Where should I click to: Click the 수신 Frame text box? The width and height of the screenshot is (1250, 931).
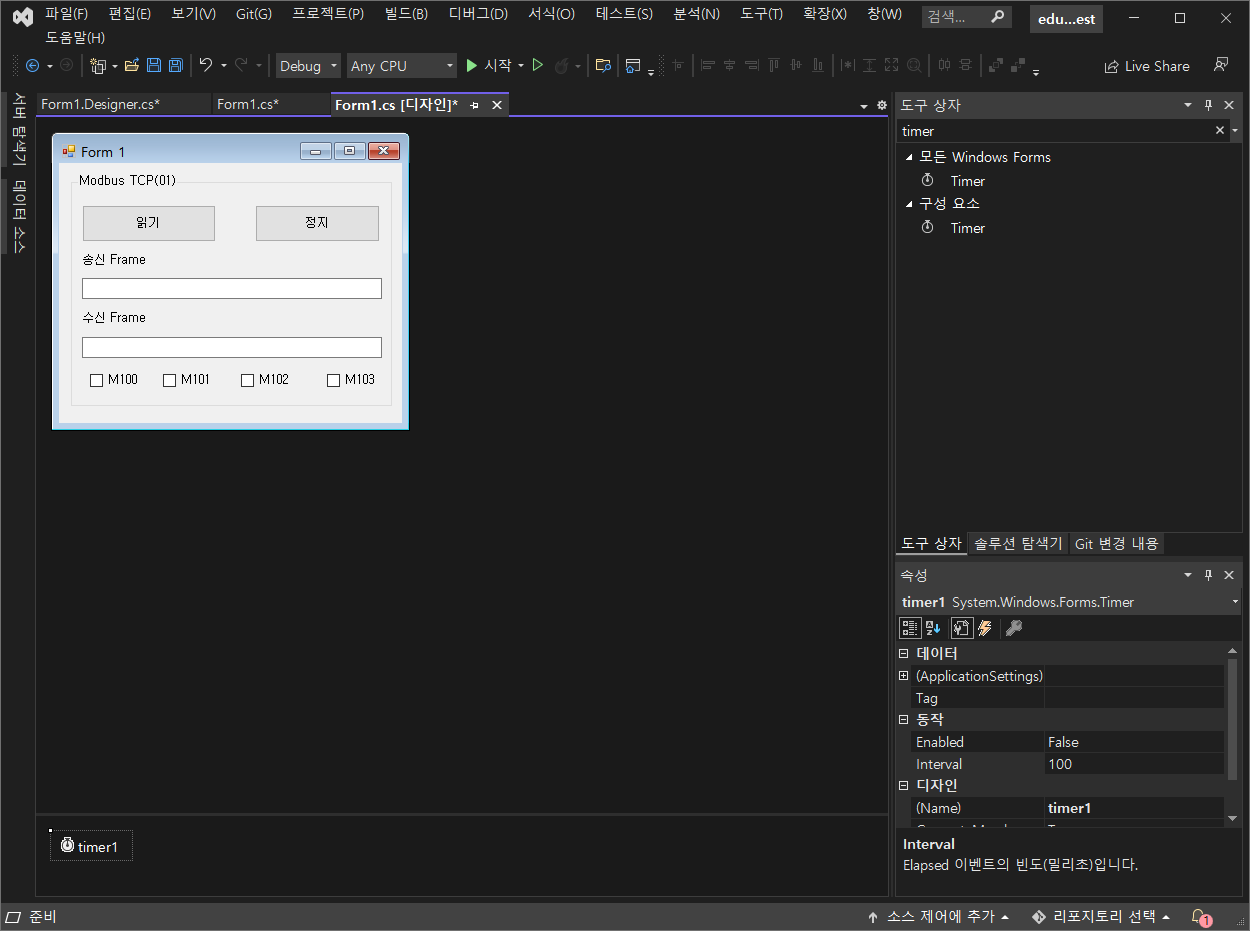pyautogui.click(x=232, y=347)
